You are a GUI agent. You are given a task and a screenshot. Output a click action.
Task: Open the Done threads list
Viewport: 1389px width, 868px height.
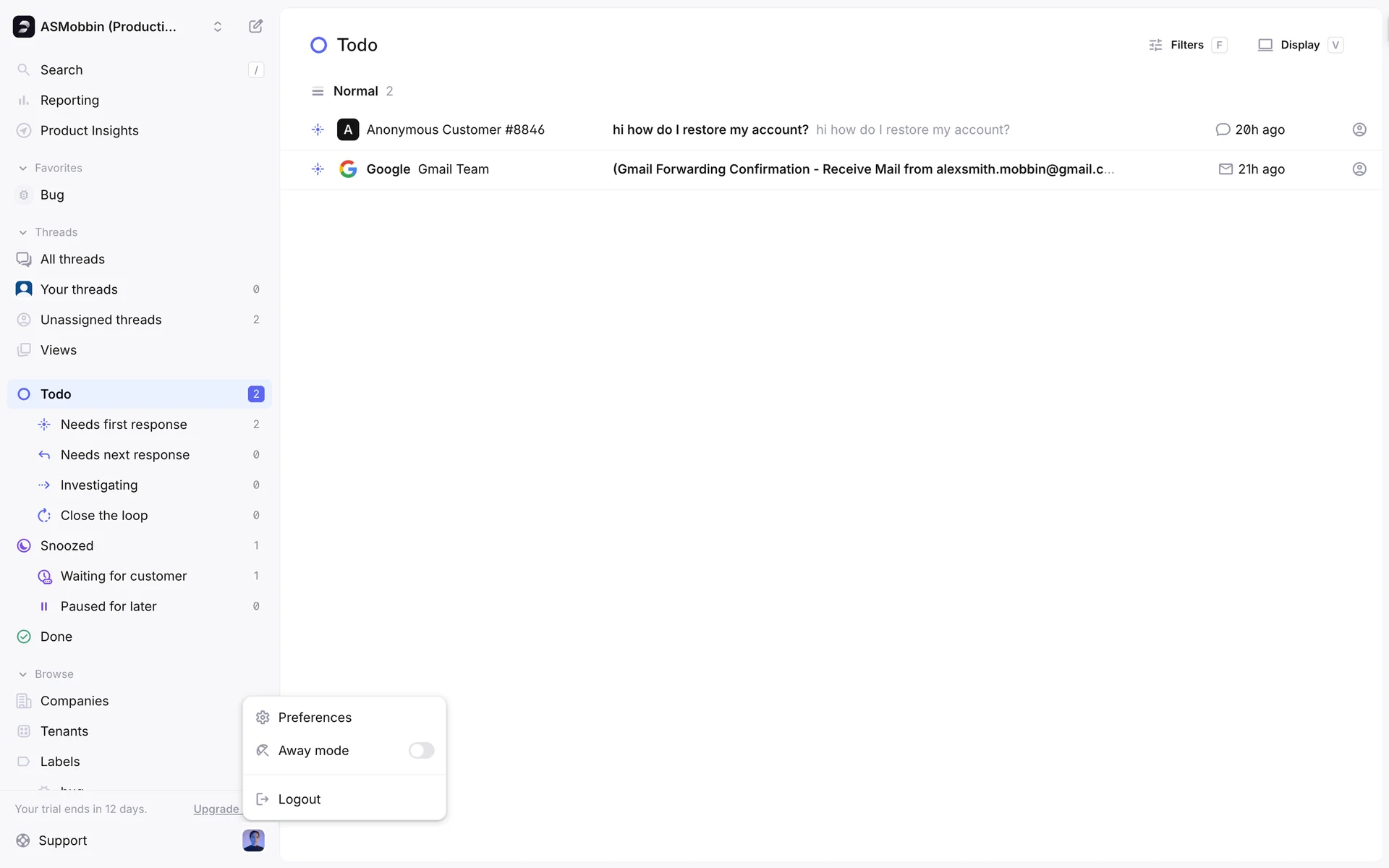pos(56,637)
